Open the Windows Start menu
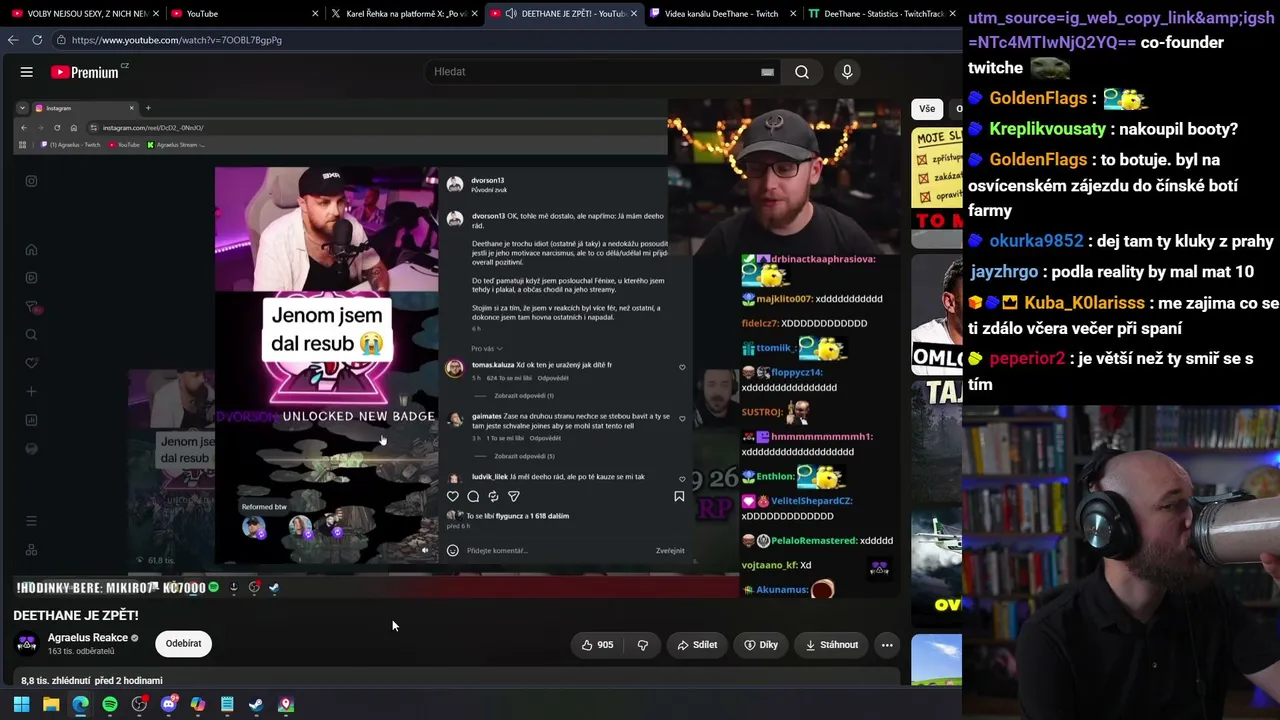Screen dimensions: 1280x720 coord(21,704)
